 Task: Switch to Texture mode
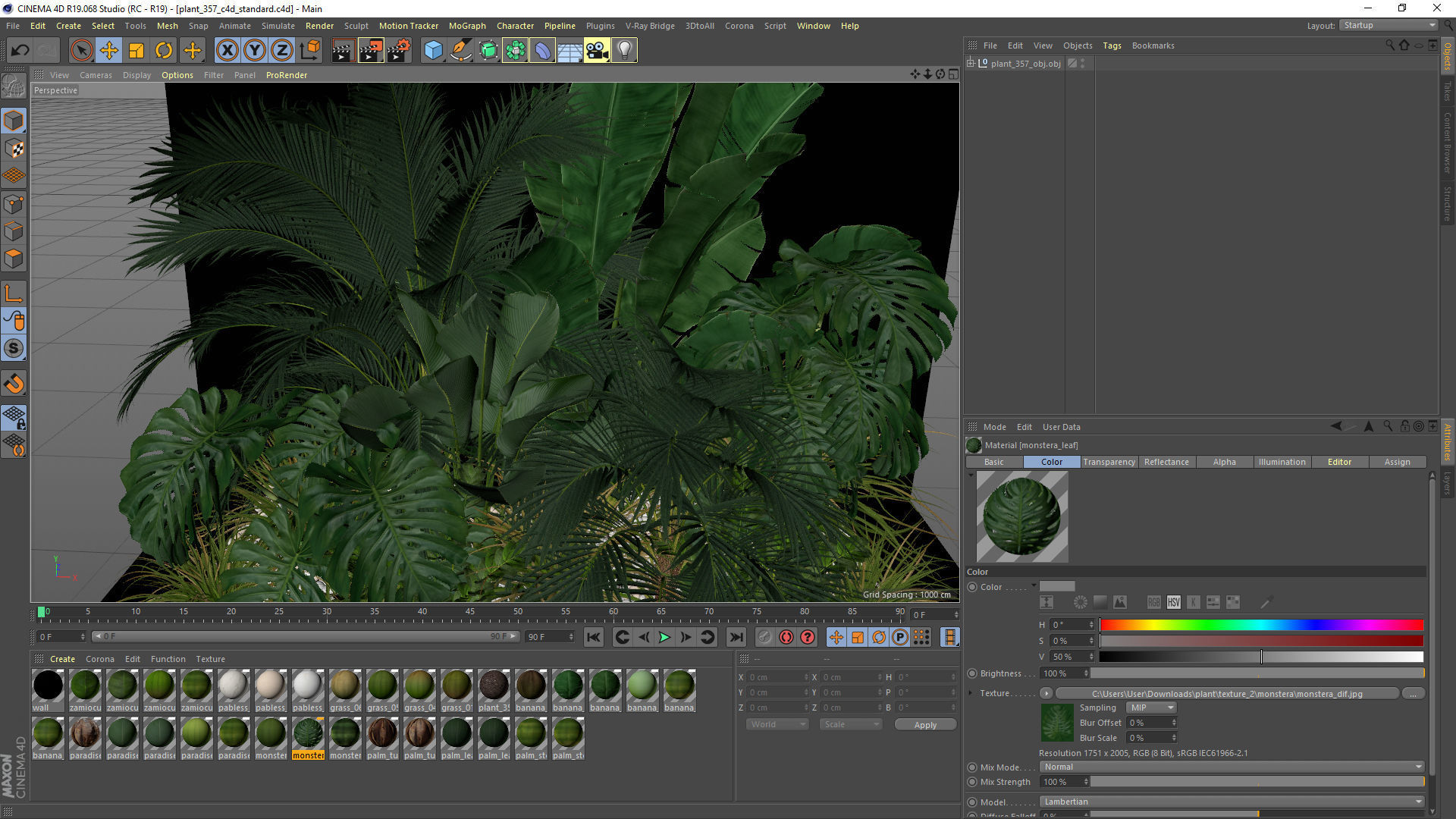coord(14,148)
